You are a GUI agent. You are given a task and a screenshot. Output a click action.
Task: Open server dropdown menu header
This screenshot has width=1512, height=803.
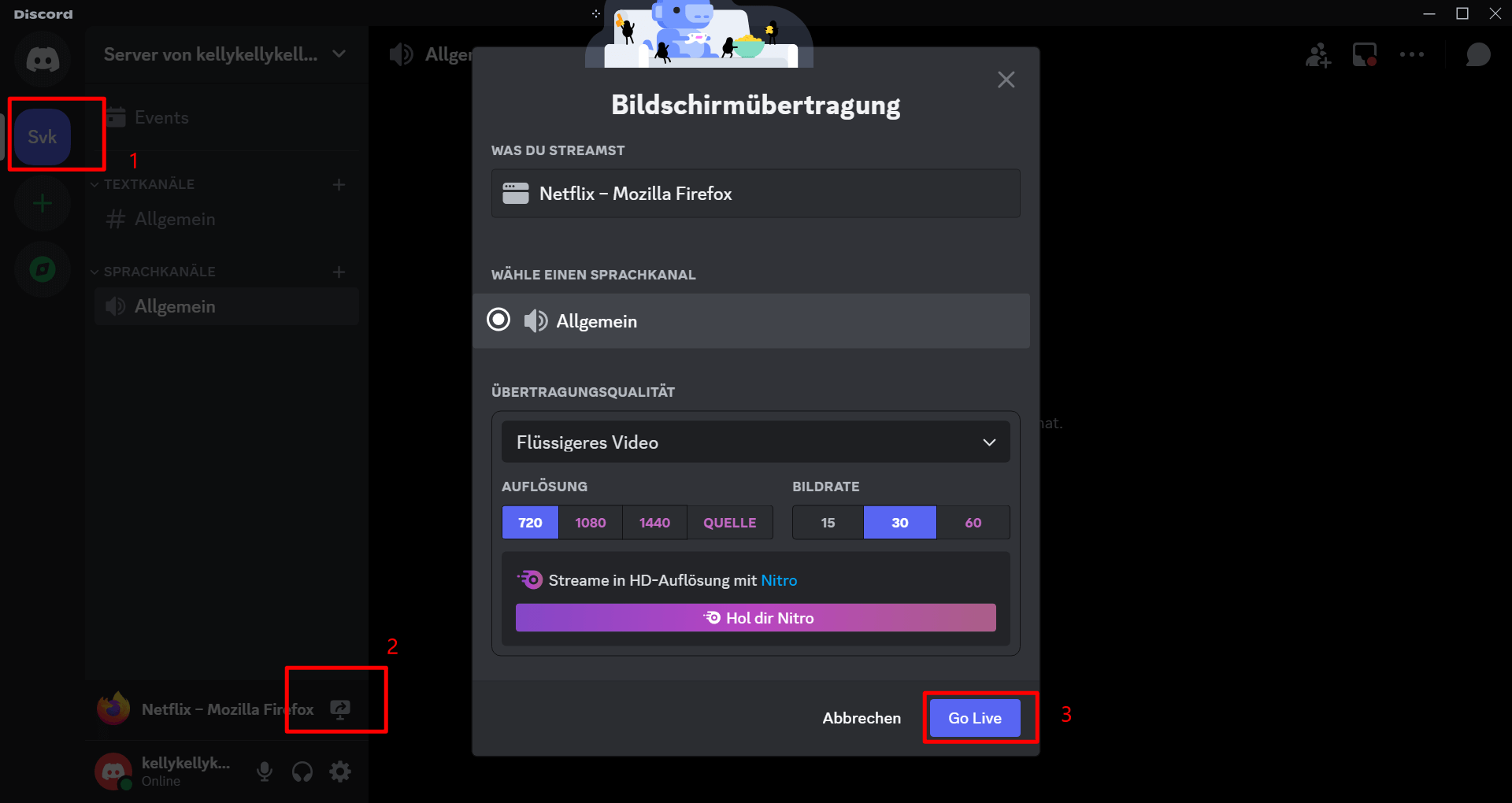pos(227,54)
